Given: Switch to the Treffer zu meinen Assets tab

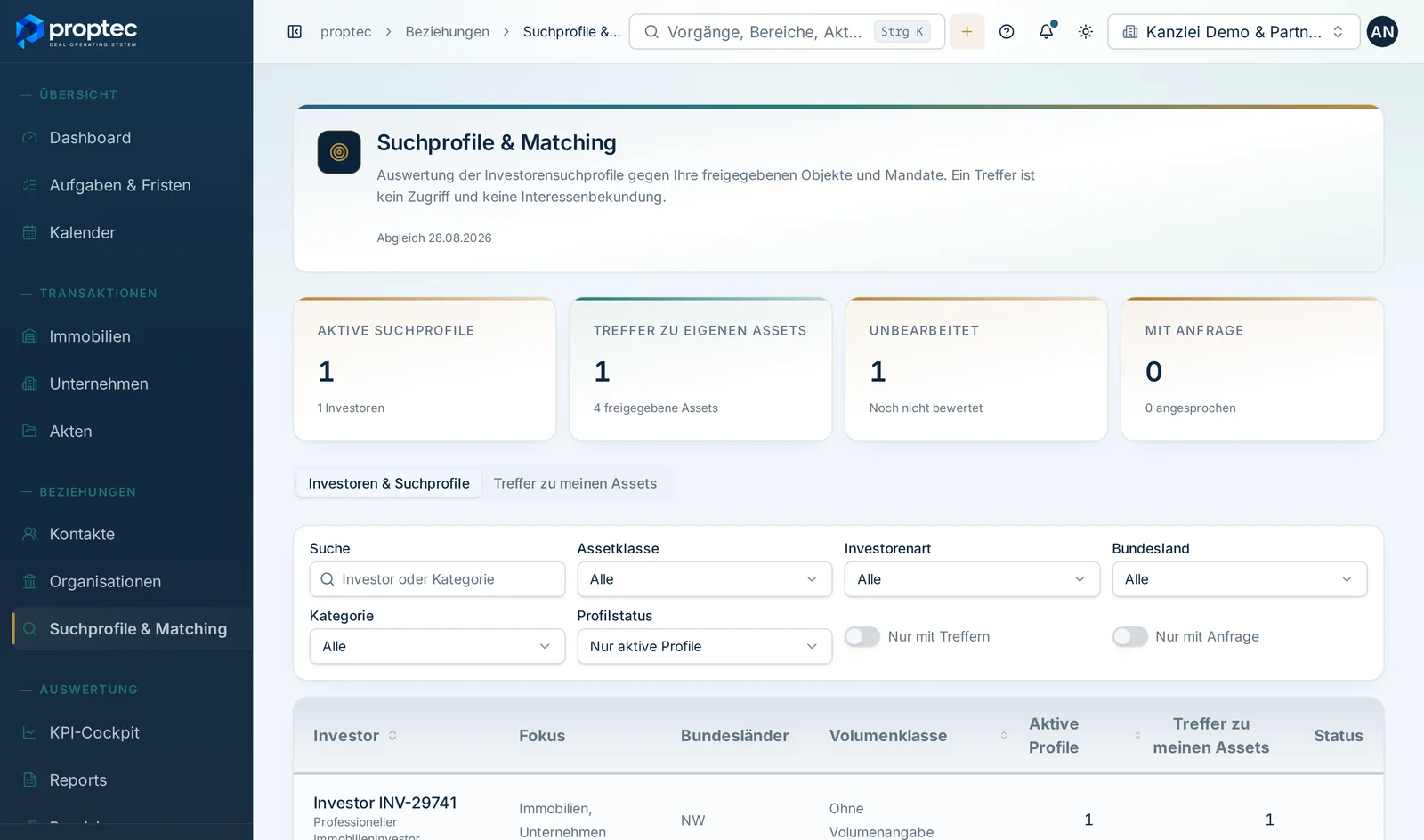Looking at the screenshot, I should [x=575, y=483].
